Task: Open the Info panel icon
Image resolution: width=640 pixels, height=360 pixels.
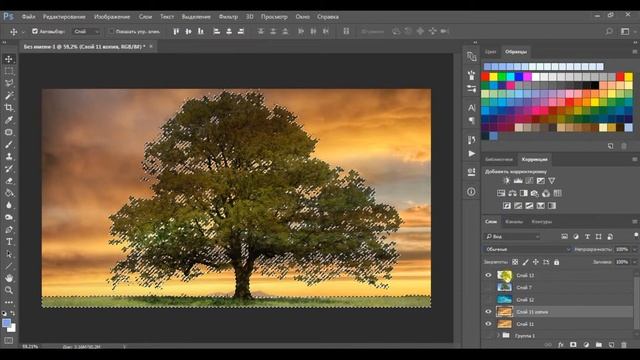Action: [x=471, y=192]
